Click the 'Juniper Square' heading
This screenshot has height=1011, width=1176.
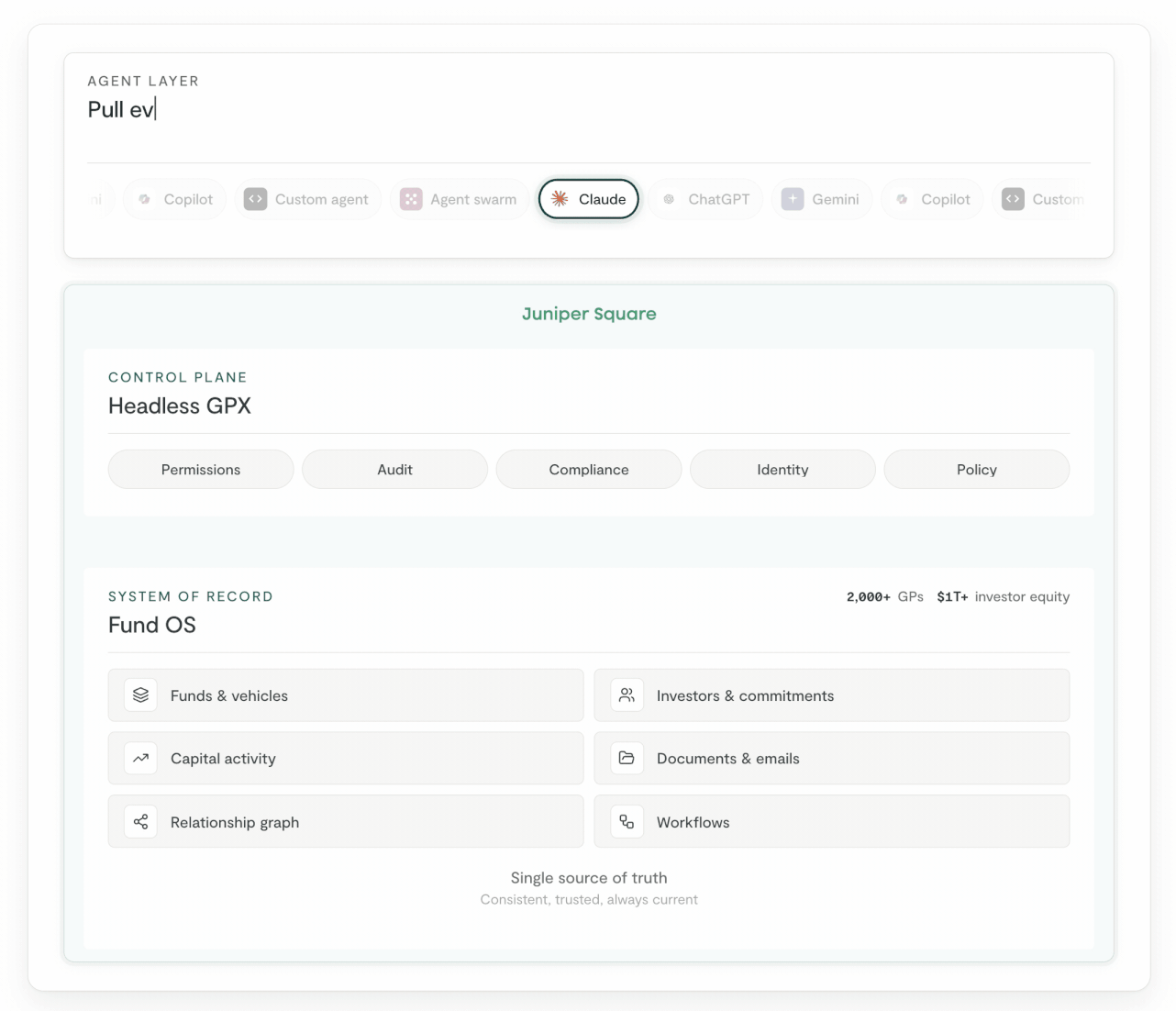[x=589, y=314]
